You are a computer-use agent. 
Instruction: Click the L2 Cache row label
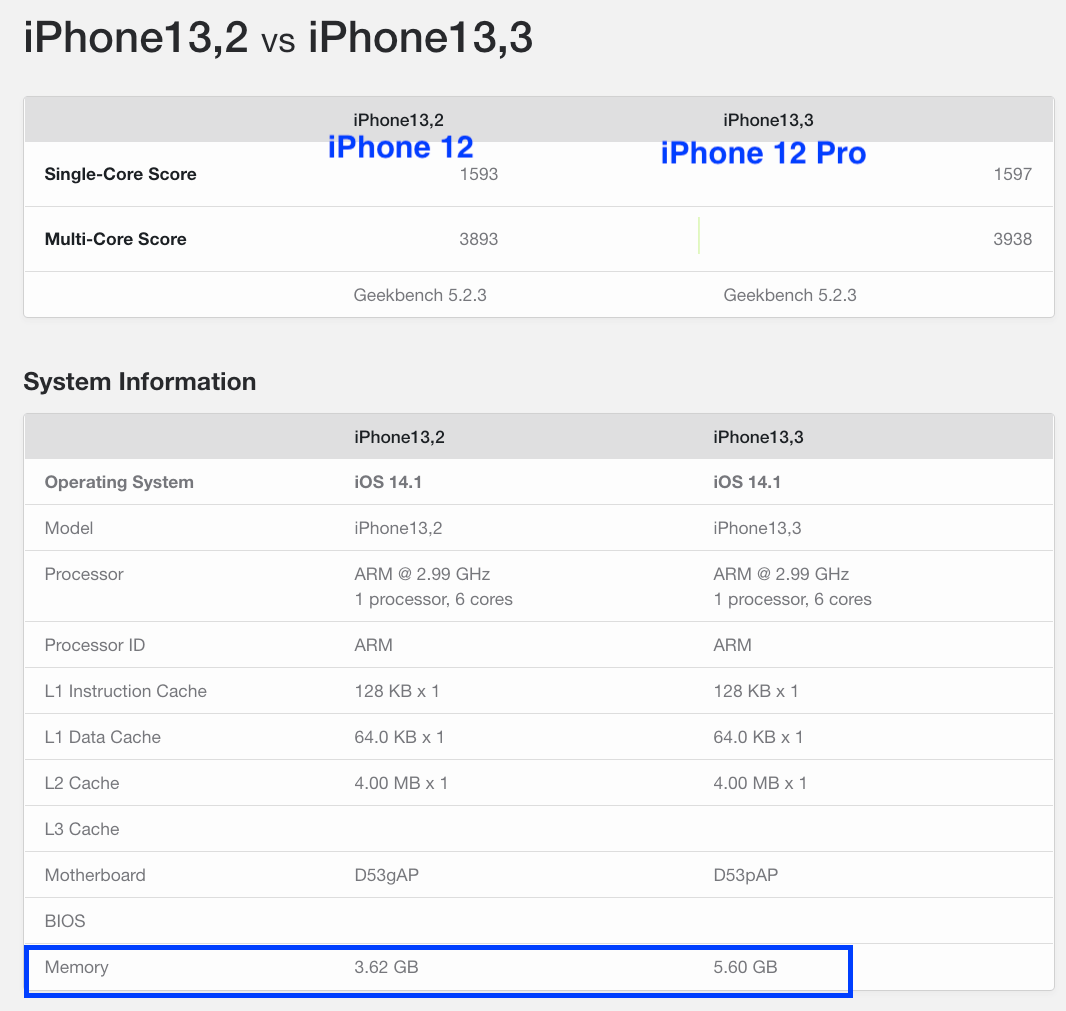pyautogui.click(x=82, y=783)
